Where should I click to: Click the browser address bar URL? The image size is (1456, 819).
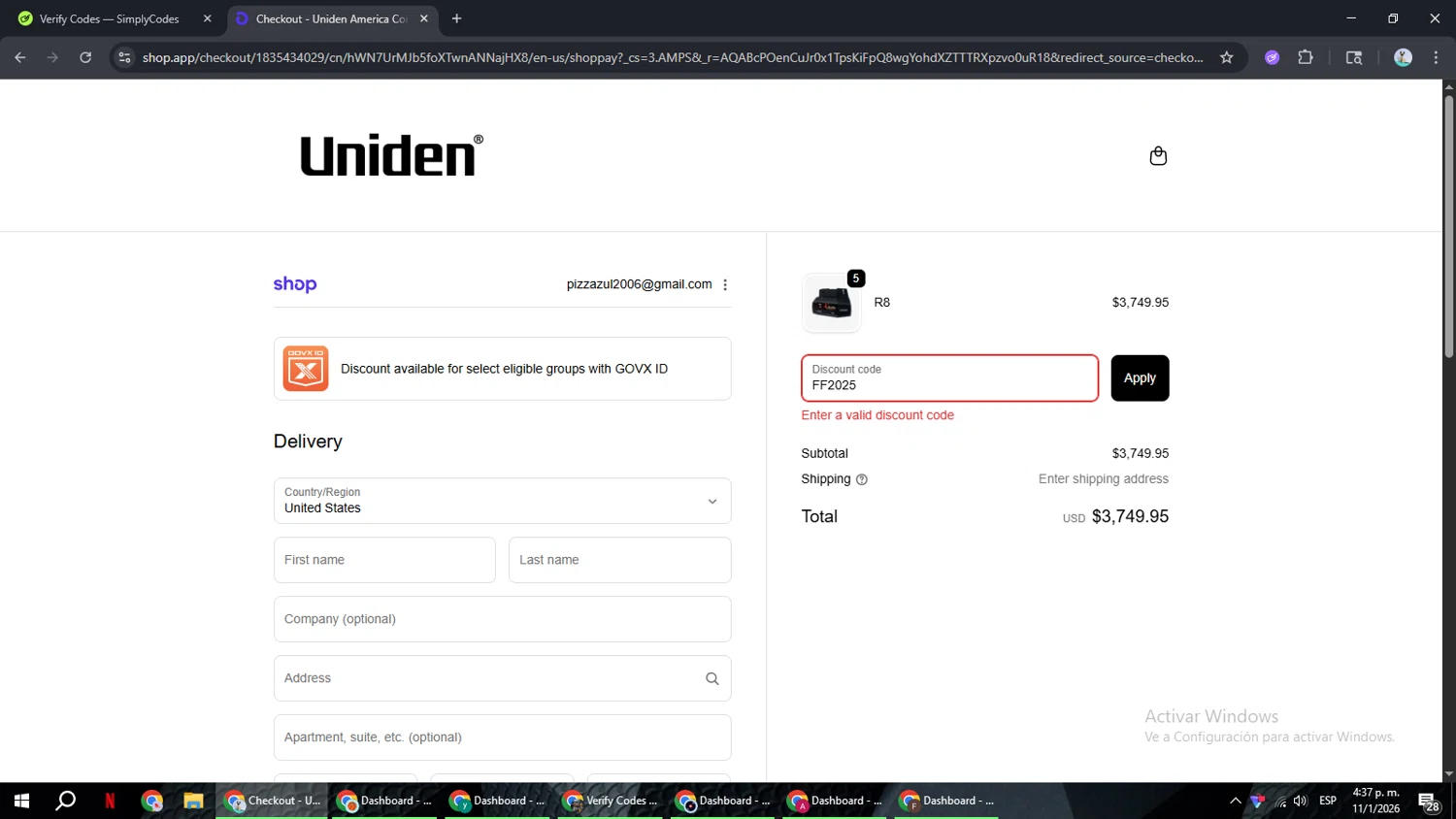tap(673, 57)
